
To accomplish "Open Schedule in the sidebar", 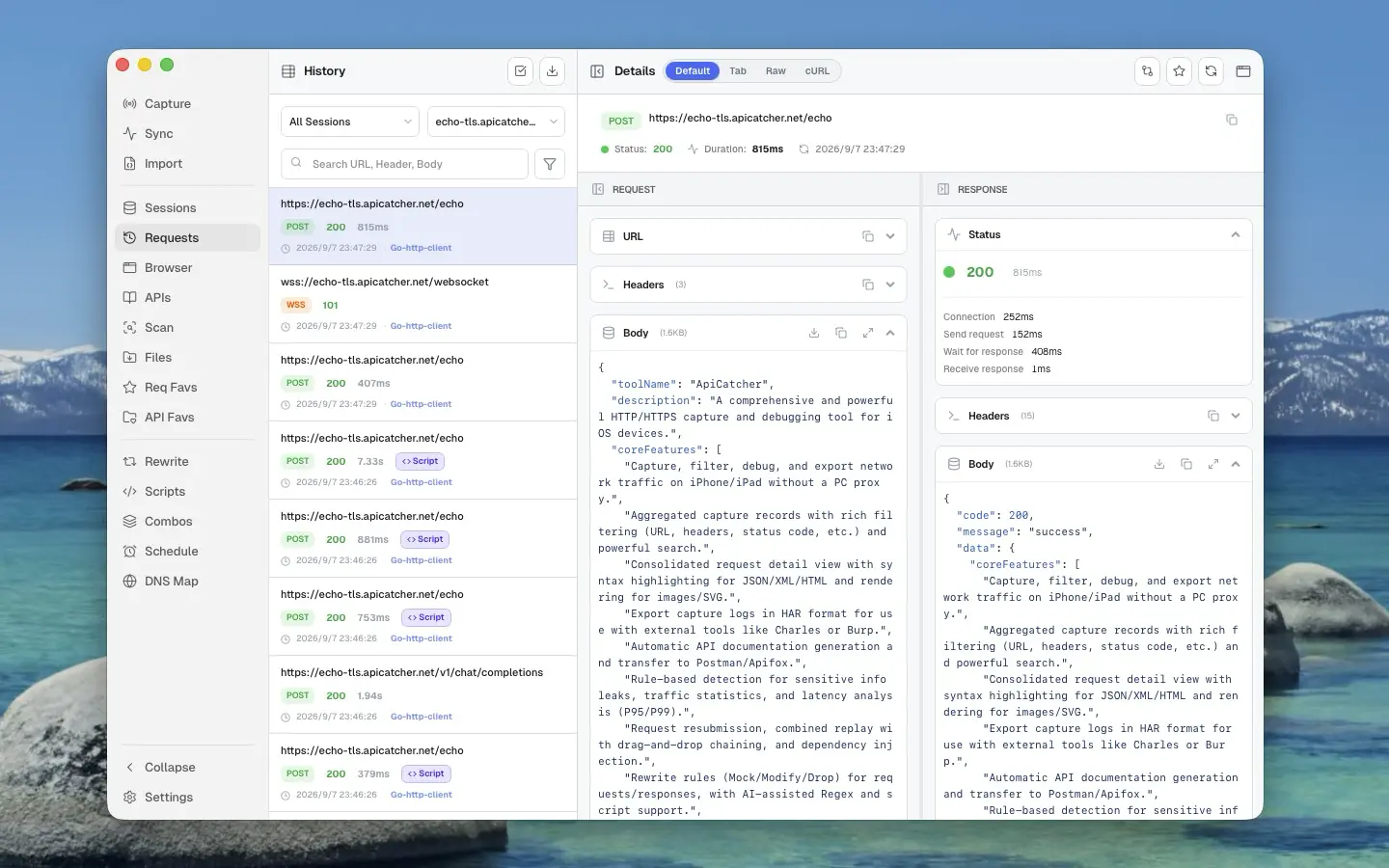I will pos(187,552).
